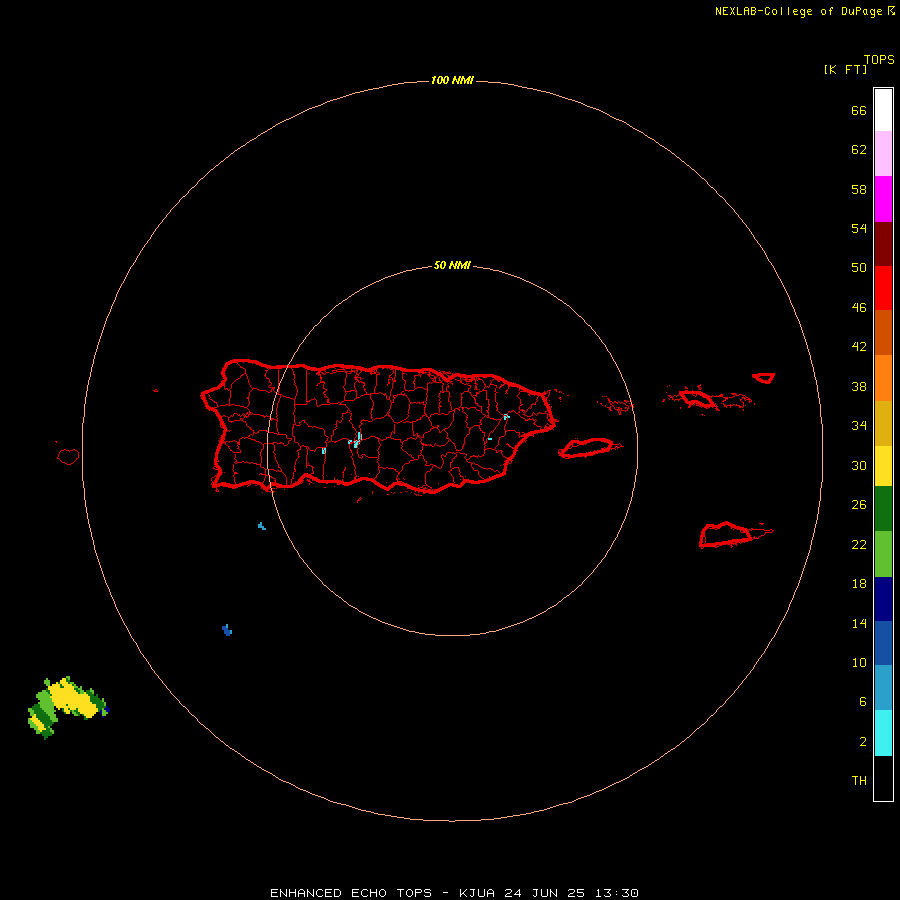Click the cyan echo pixels in central Puerto Rico
900x900 pixels.
tap(356, 440)
